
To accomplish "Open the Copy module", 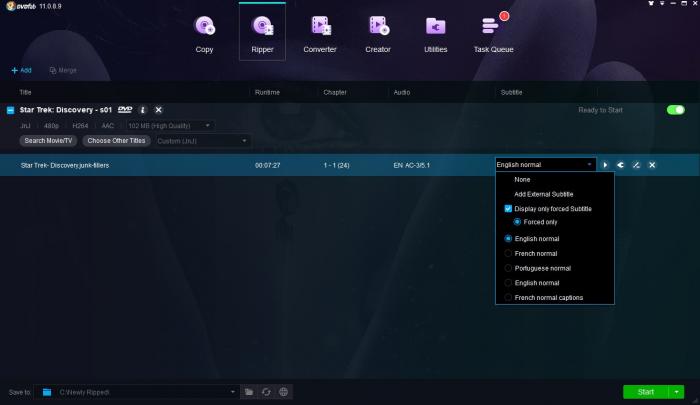I will (x=204, y=34).
